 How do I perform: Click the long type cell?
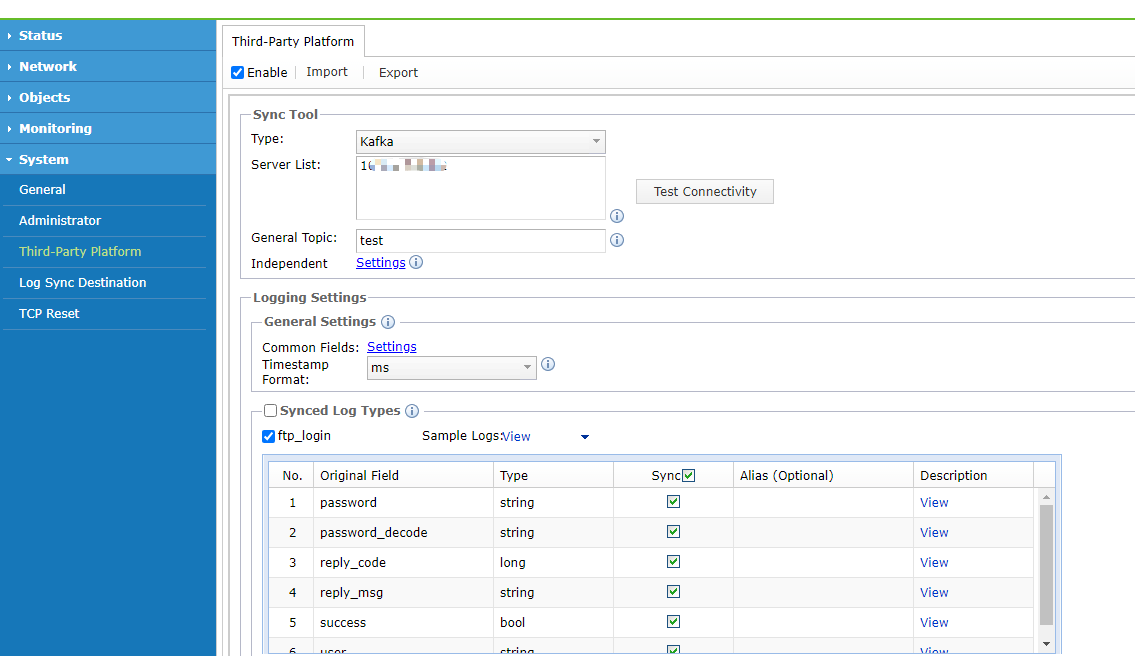pyautogui.click(x=554, y=563)
